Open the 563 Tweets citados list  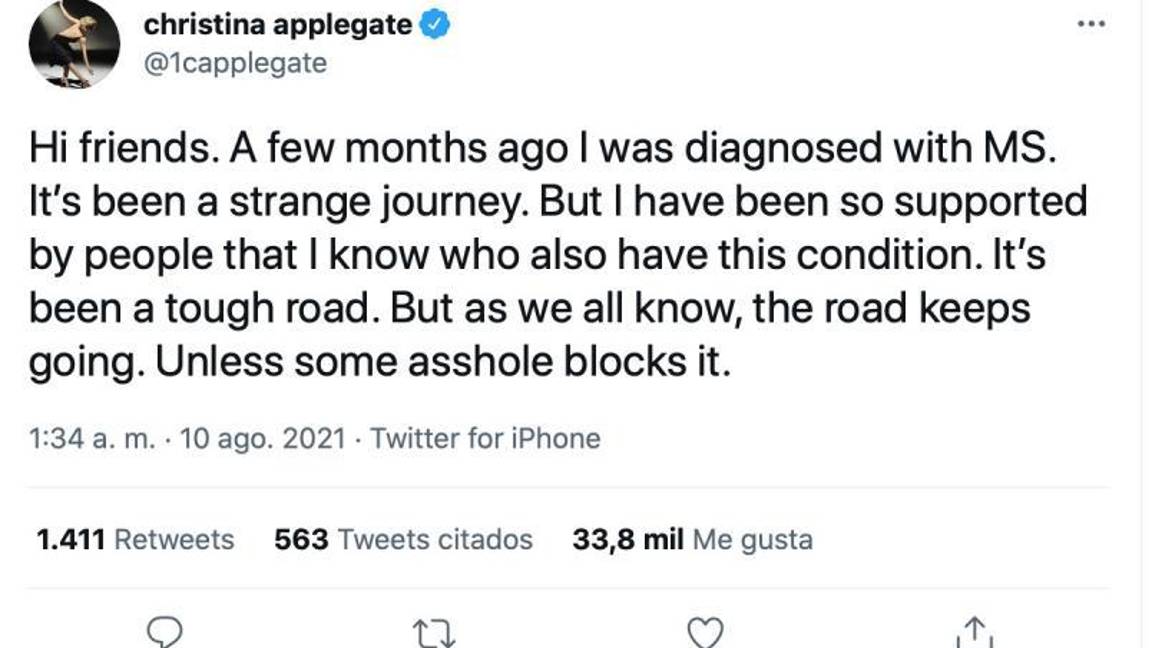click(404, 538)
